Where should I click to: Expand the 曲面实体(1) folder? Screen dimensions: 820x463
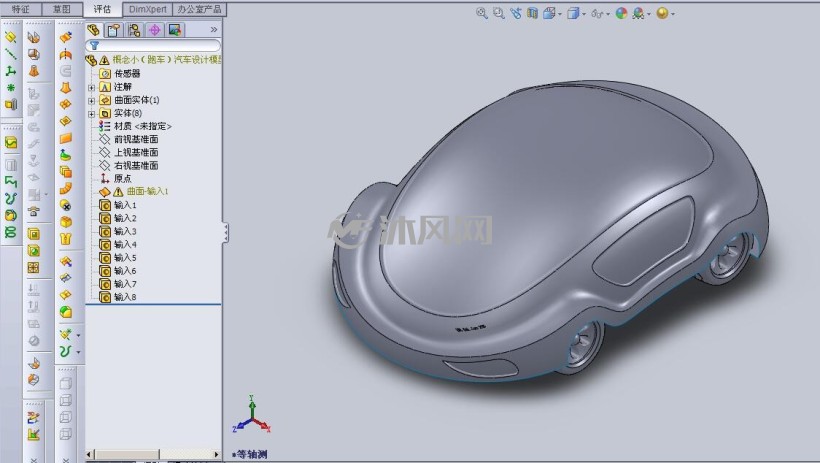coord(92,100)
